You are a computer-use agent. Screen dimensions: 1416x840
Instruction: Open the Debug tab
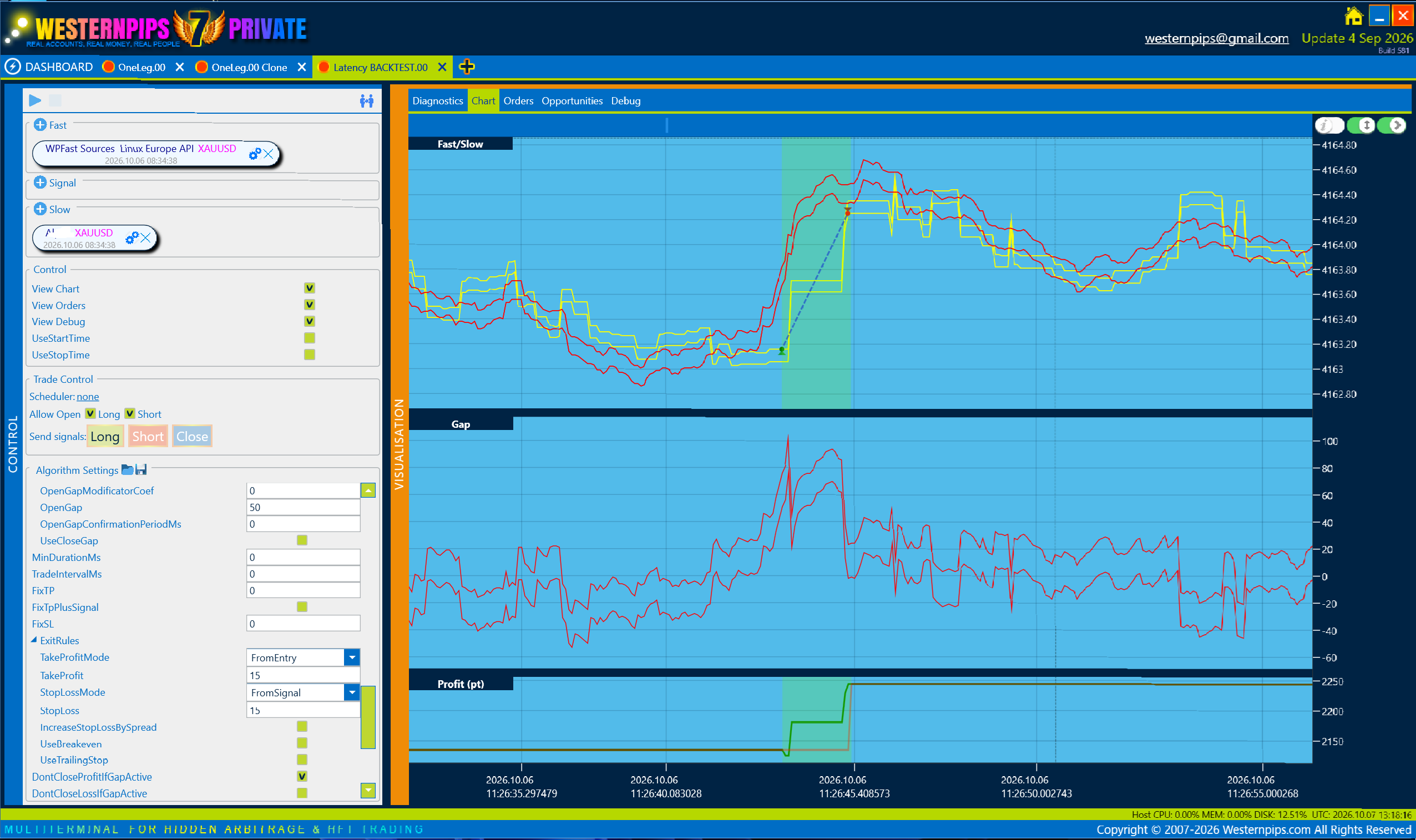626,101
